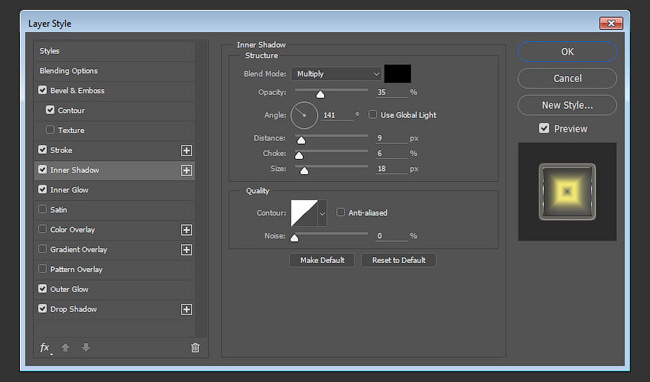Select the Inner Glow row label
Viewport: 650px width, 382px height.
tap(69, 190)
